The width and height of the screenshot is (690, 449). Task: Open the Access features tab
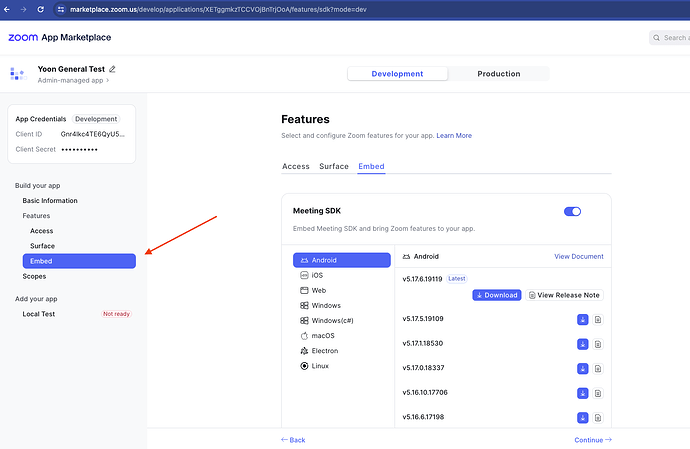(x=296, y=166)
